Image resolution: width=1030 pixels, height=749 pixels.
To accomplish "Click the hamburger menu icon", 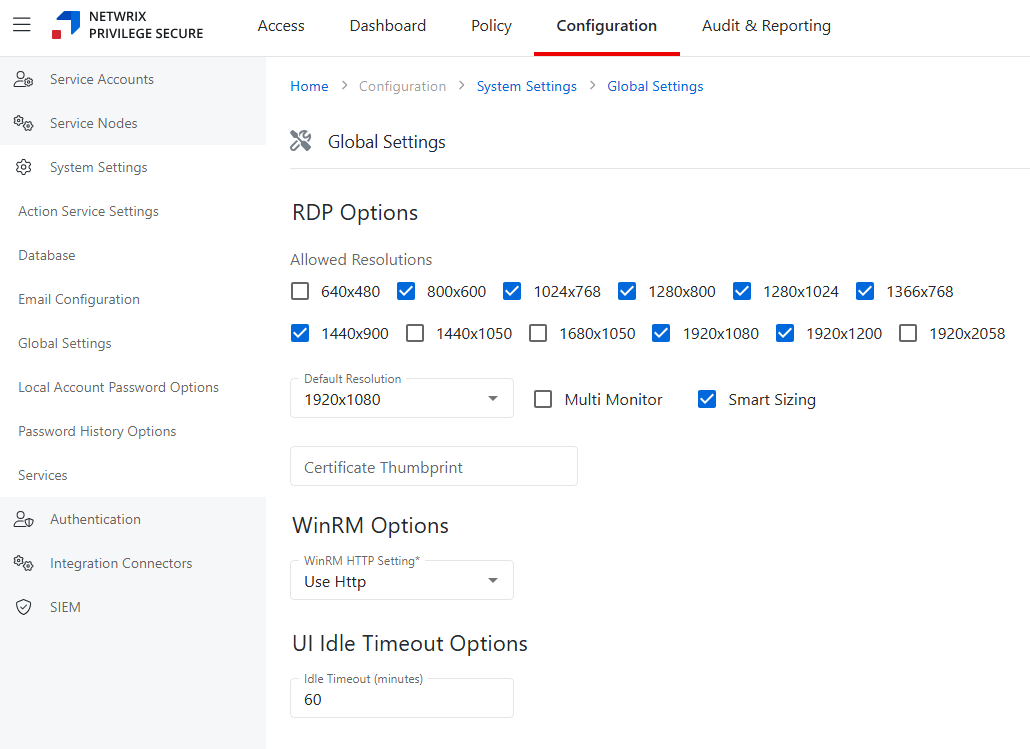I will 22,25.
